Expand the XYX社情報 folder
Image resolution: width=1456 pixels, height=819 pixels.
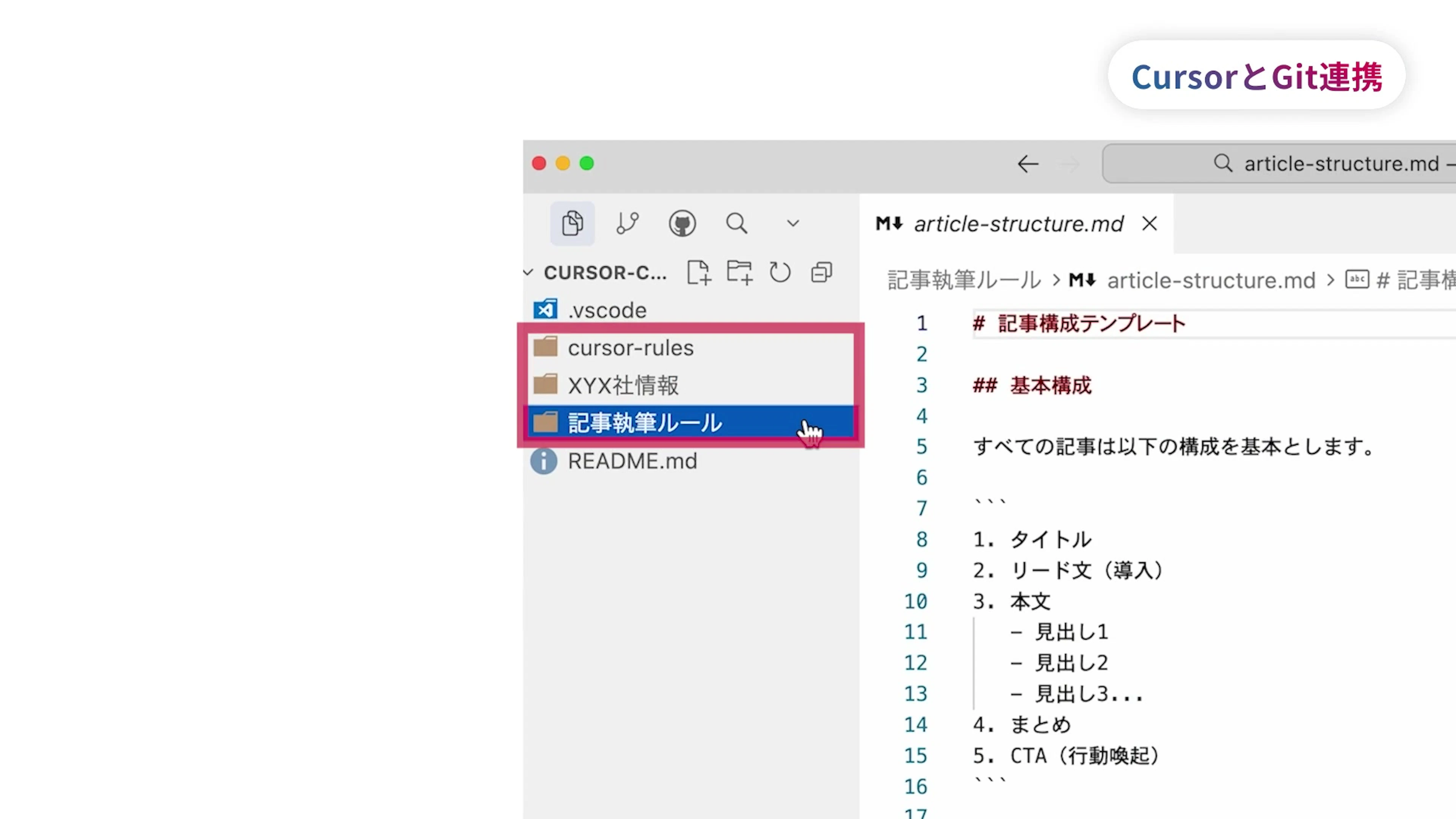623,386
